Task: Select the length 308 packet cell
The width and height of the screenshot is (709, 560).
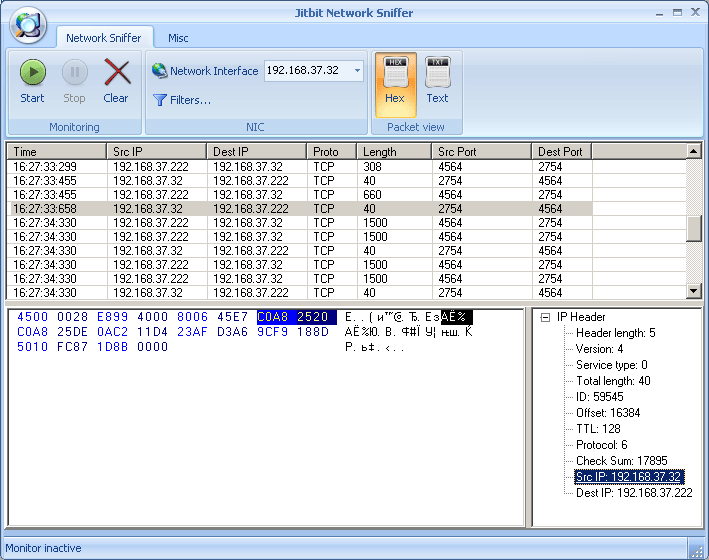Action: [394, 167]
